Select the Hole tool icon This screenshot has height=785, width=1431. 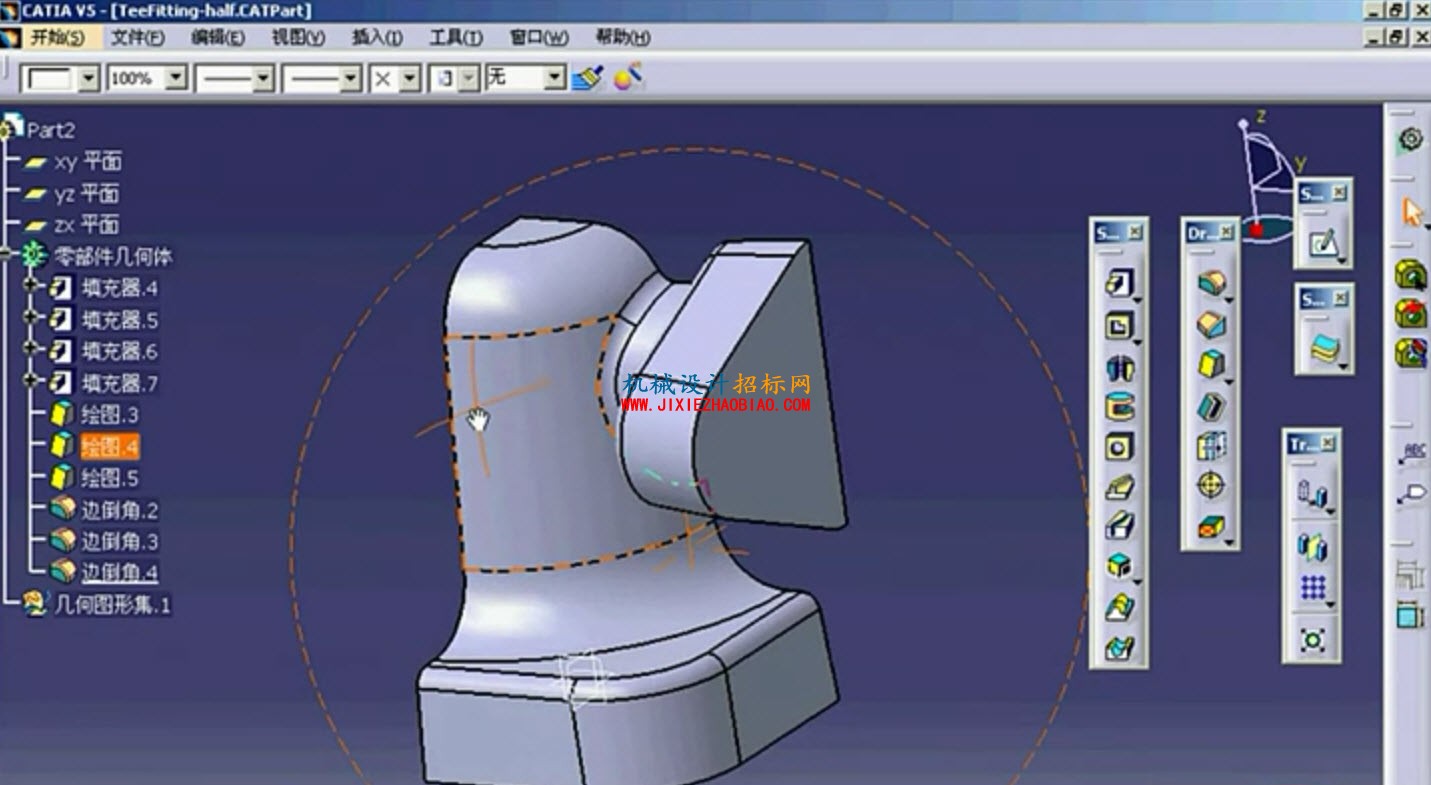click(1119, 446)
